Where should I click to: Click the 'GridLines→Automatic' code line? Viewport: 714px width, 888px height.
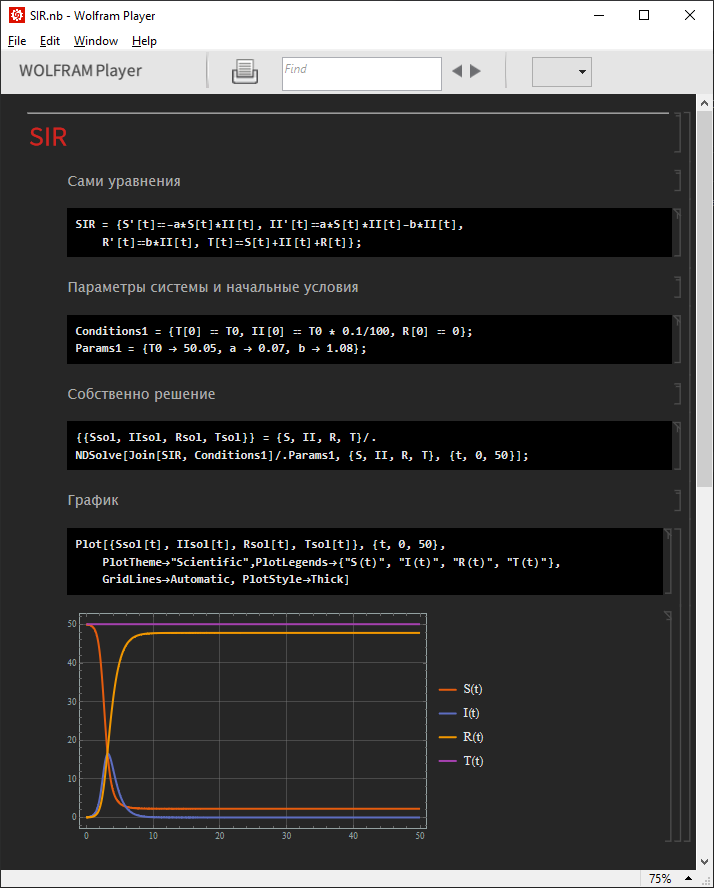pyautogui.click(x=225, y=579)
